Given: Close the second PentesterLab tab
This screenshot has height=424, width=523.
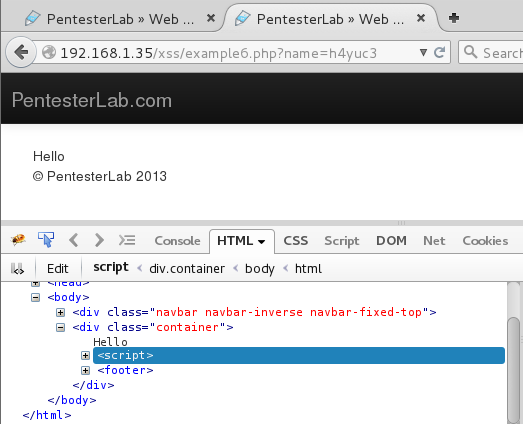Looking at the screenshot, I should pyautogui.click(x=421, y=18).
